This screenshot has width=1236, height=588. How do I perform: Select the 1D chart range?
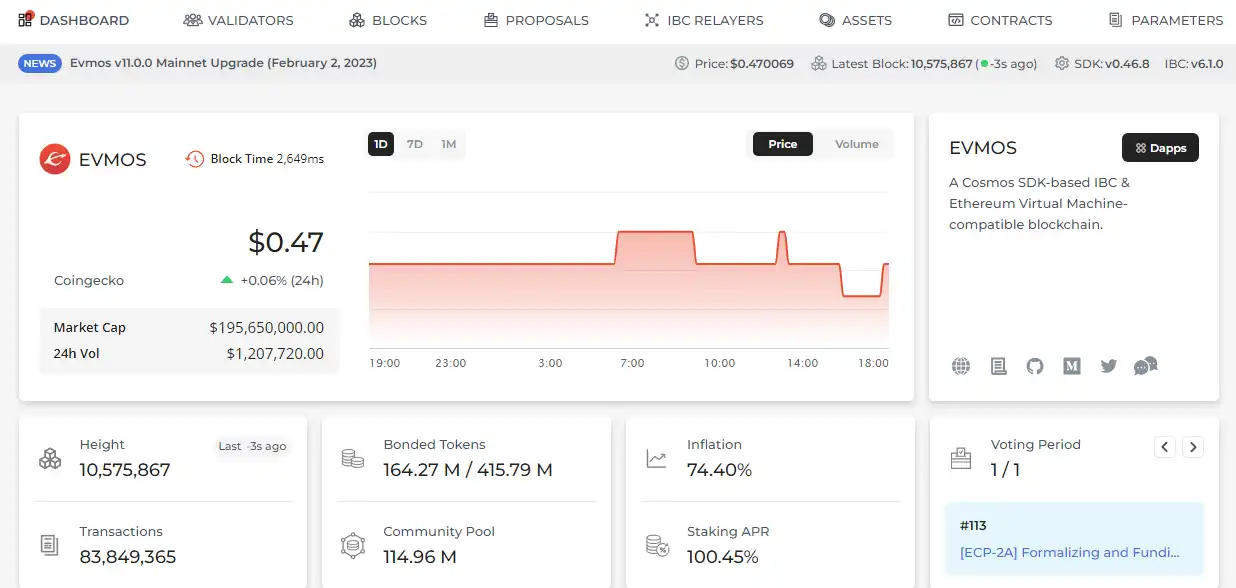click(381, 144)
